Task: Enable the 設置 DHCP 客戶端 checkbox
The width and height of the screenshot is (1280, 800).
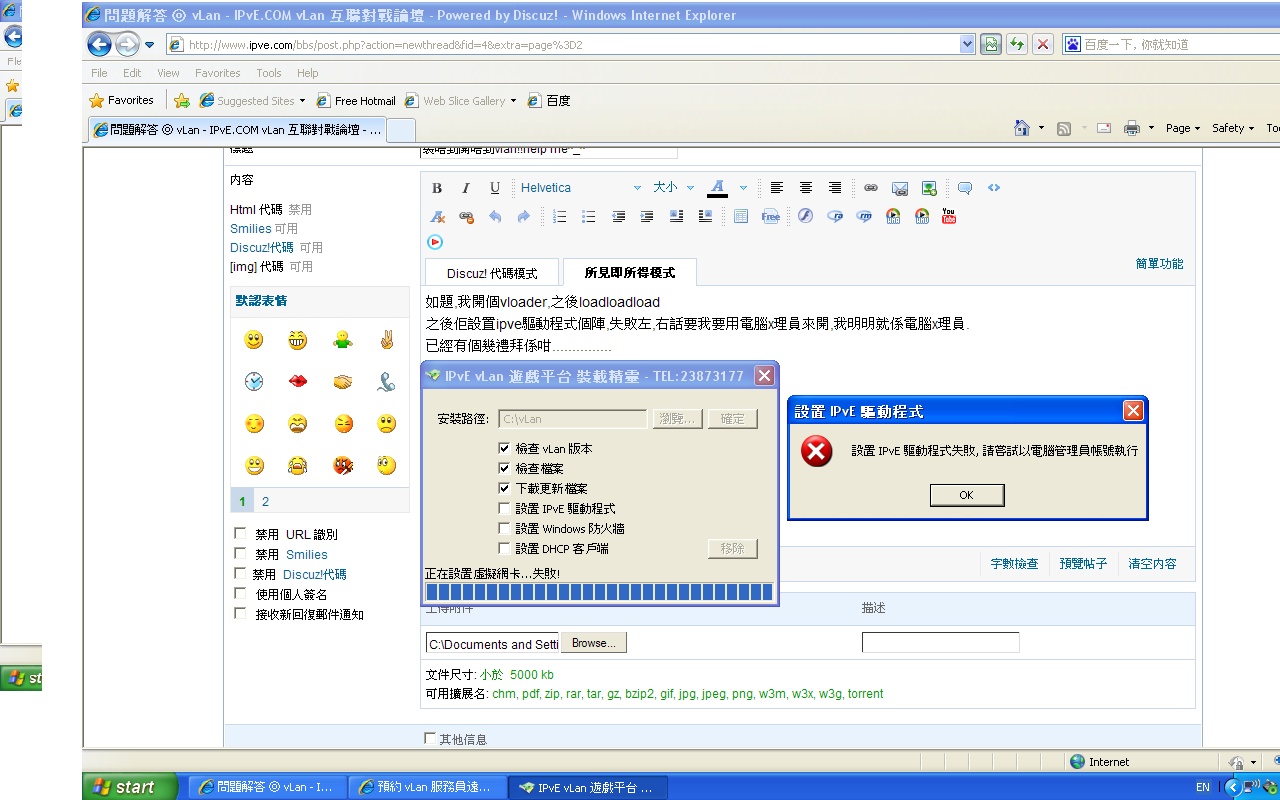Action: (505, 549)
